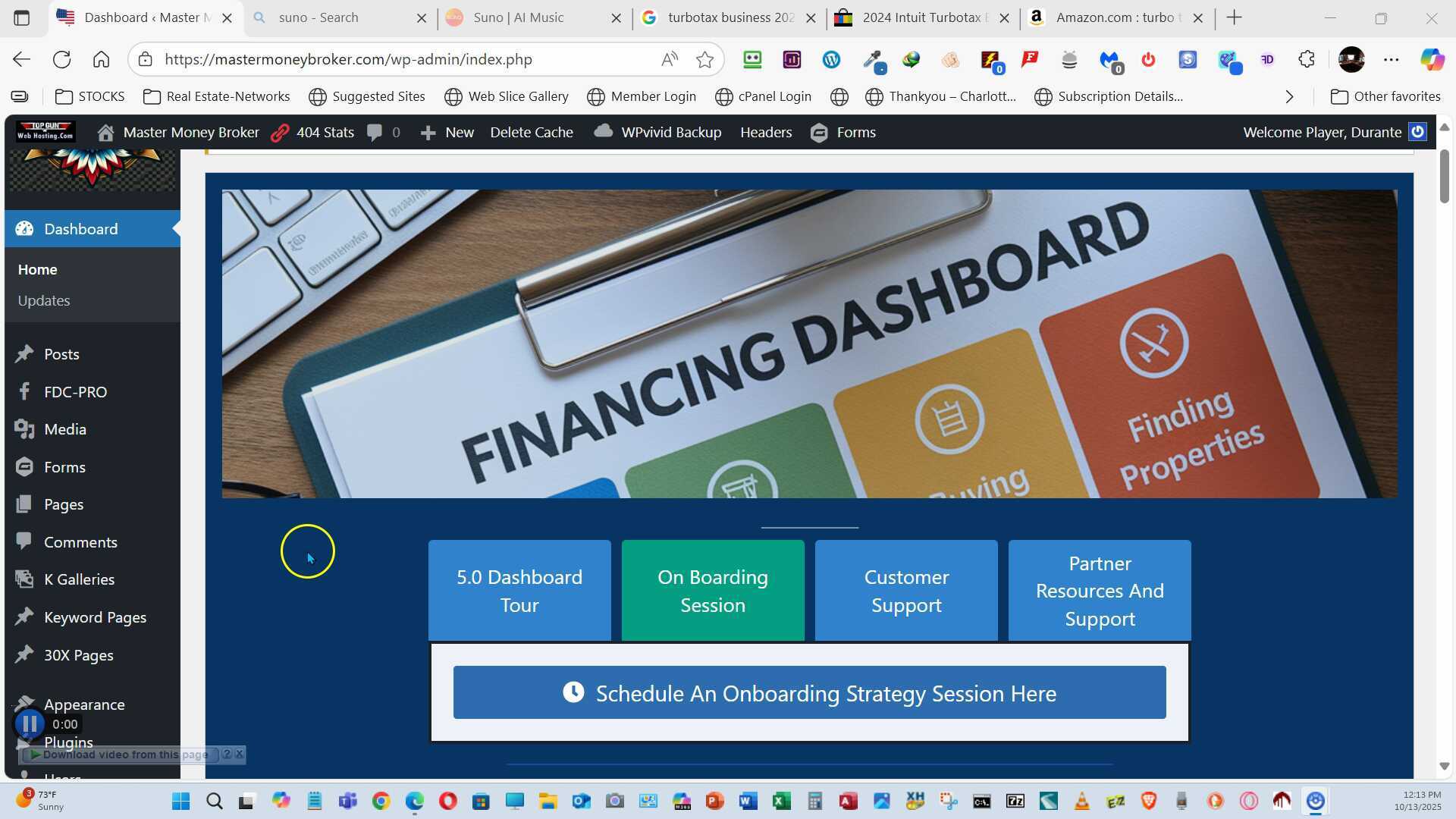
Task: Pause the recording playback control
Action: tap(30, 724)
